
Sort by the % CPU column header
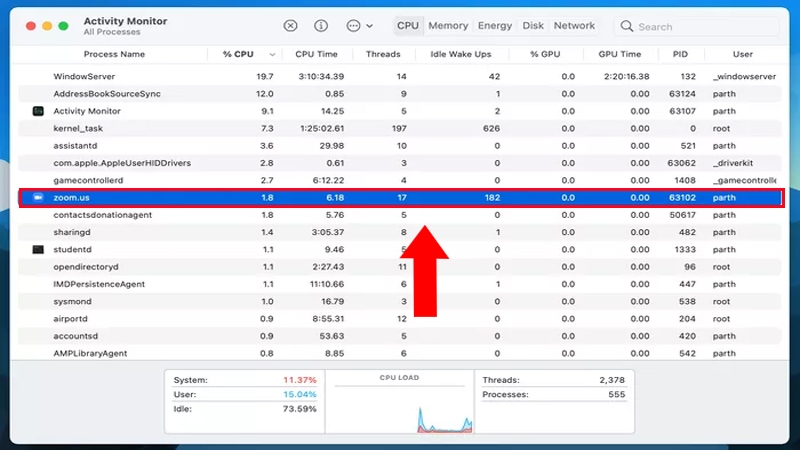(242, 54)
